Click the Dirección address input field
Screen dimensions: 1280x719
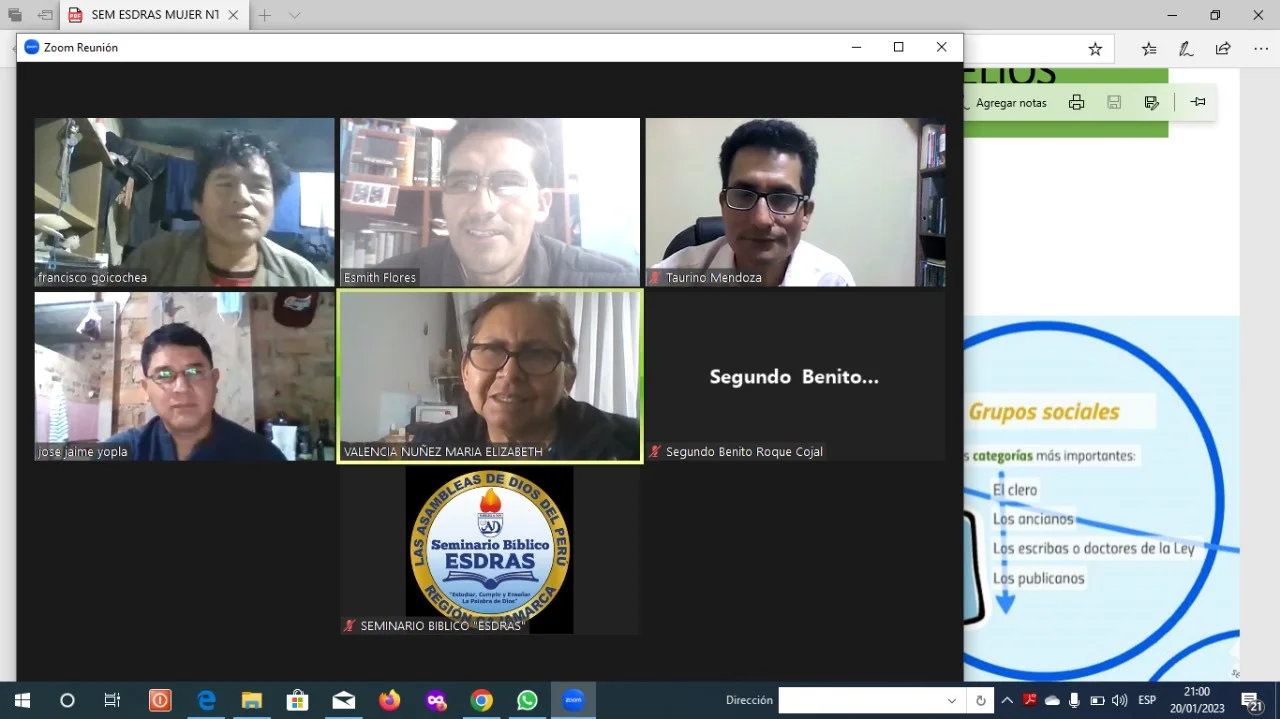860,700
